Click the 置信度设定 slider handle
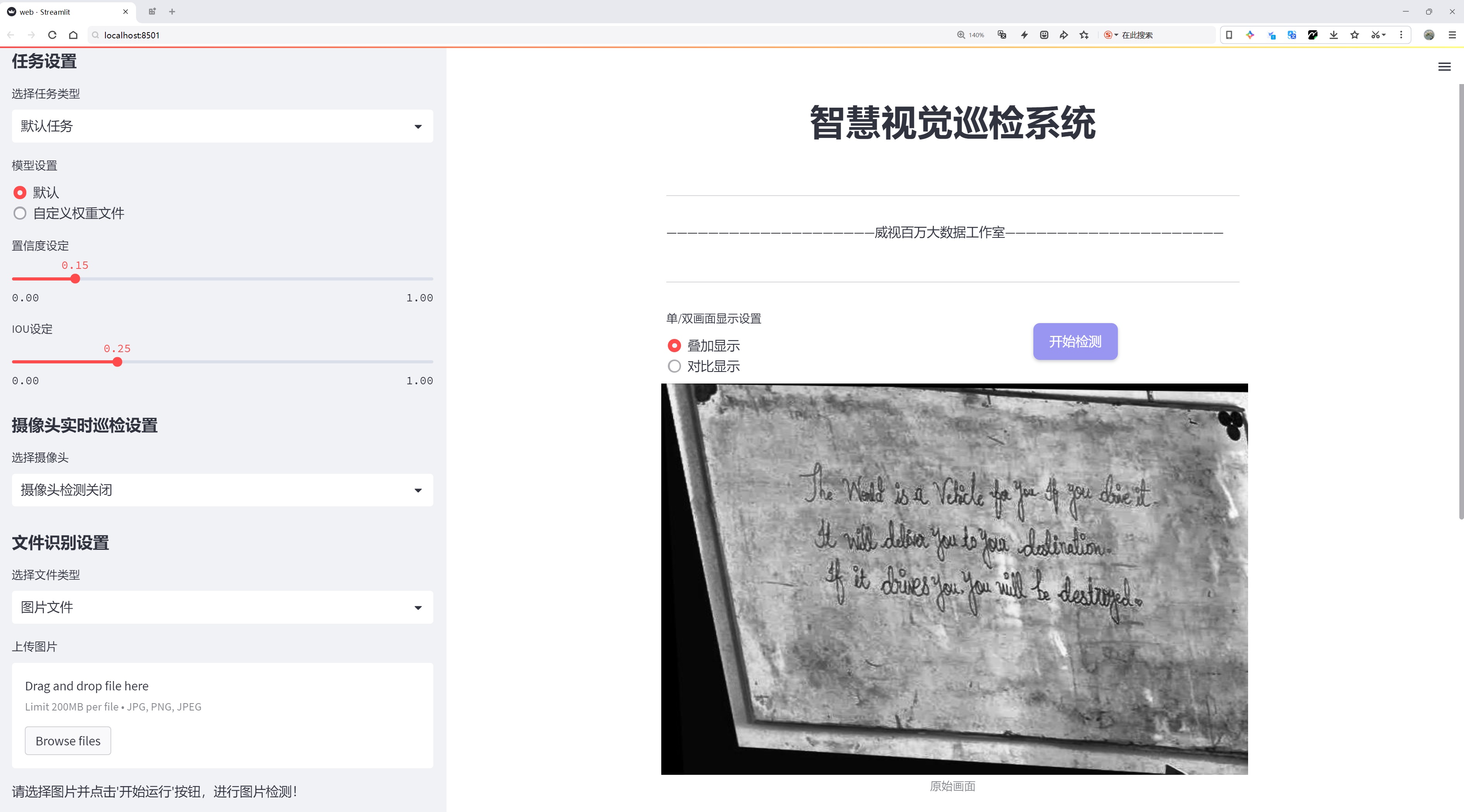Screen dimensions: 1464x812 pyautogui.click(x=75, y=279)
